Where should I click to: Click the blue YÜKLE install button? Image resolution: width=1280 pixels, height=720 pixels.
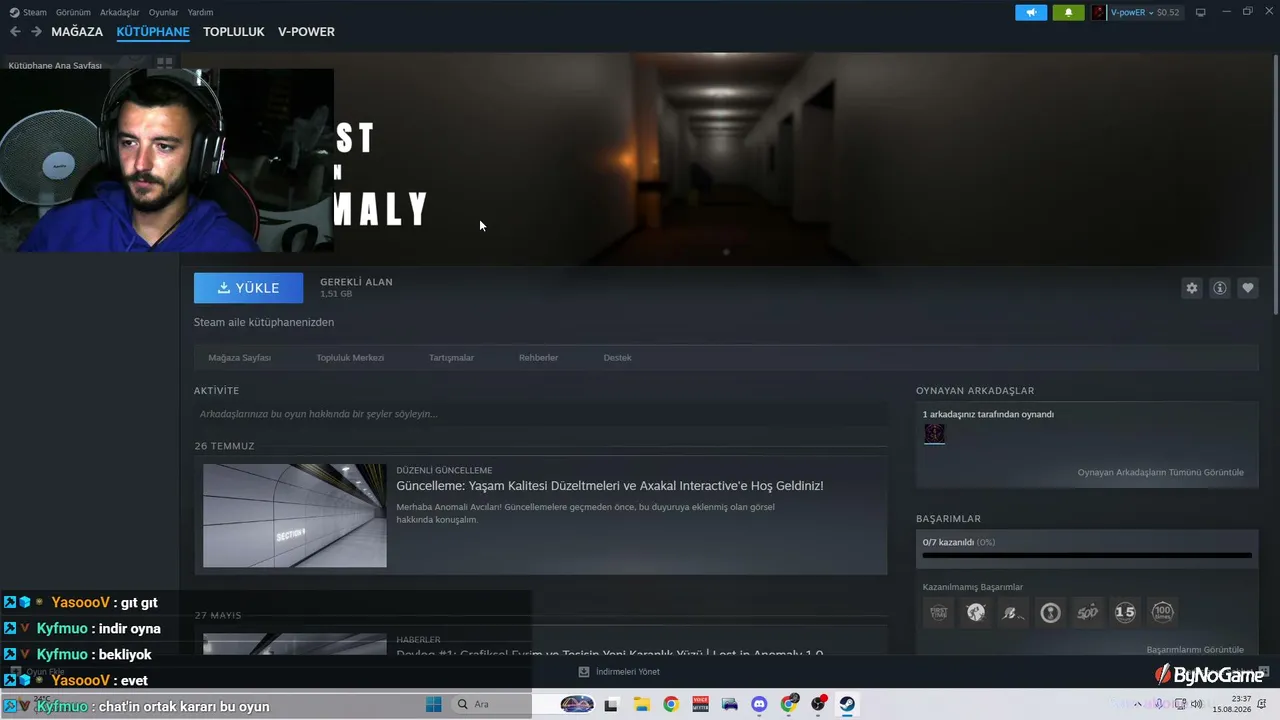click(x=248, y=288)
